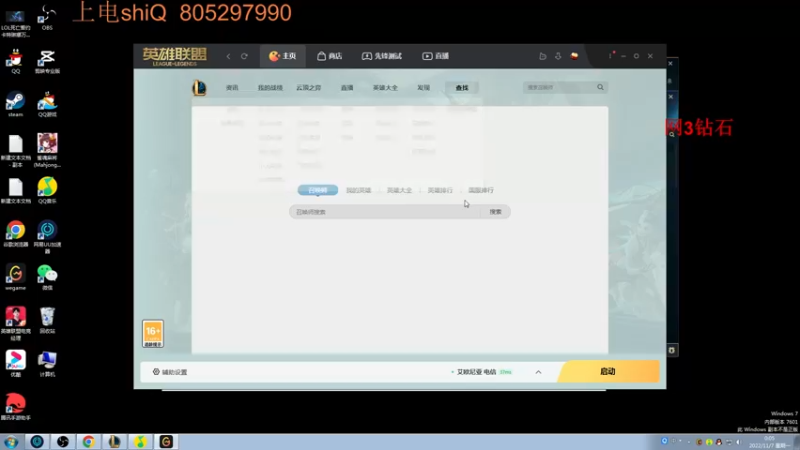The width and height of the screenshot is (800, 450).
Task: Select the 微信 WeChat desktop icon
Action: 47,278
